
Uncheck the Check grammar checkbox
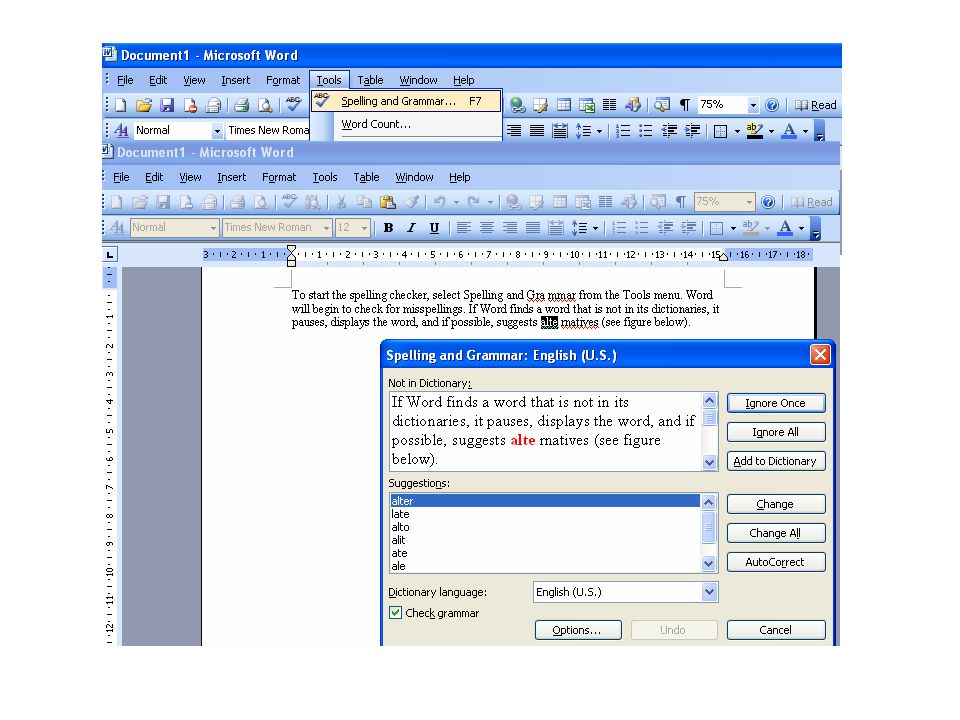tap(396, 613)
